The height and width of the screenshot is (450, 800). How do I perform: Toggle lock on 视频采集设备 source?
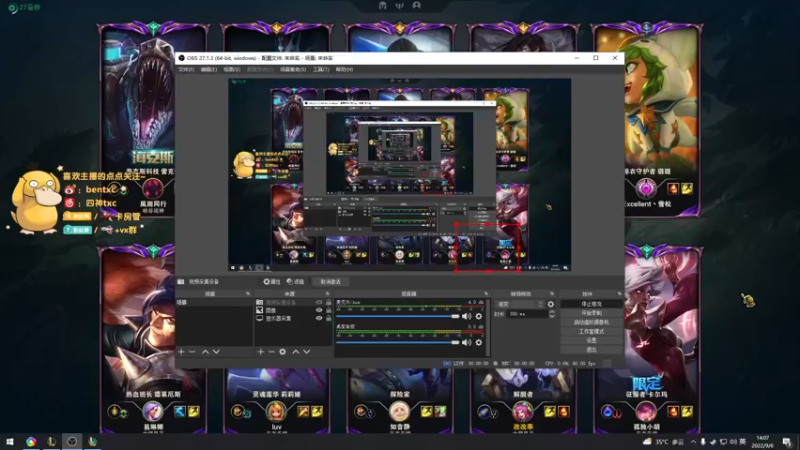click(329, 303)
